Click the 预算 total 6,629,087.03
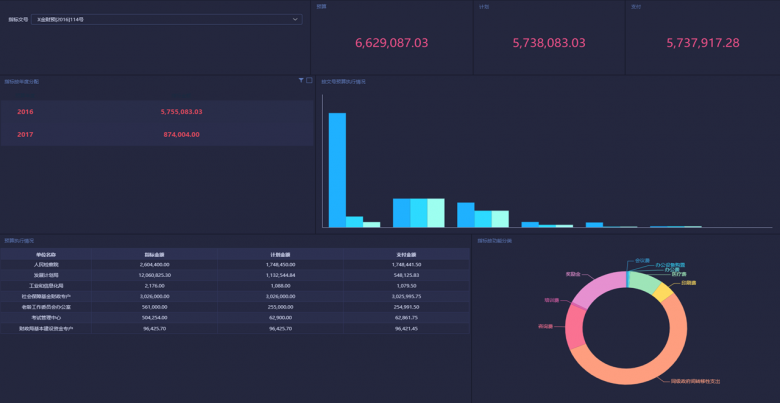Screen dimensions: 780x403 391,43
